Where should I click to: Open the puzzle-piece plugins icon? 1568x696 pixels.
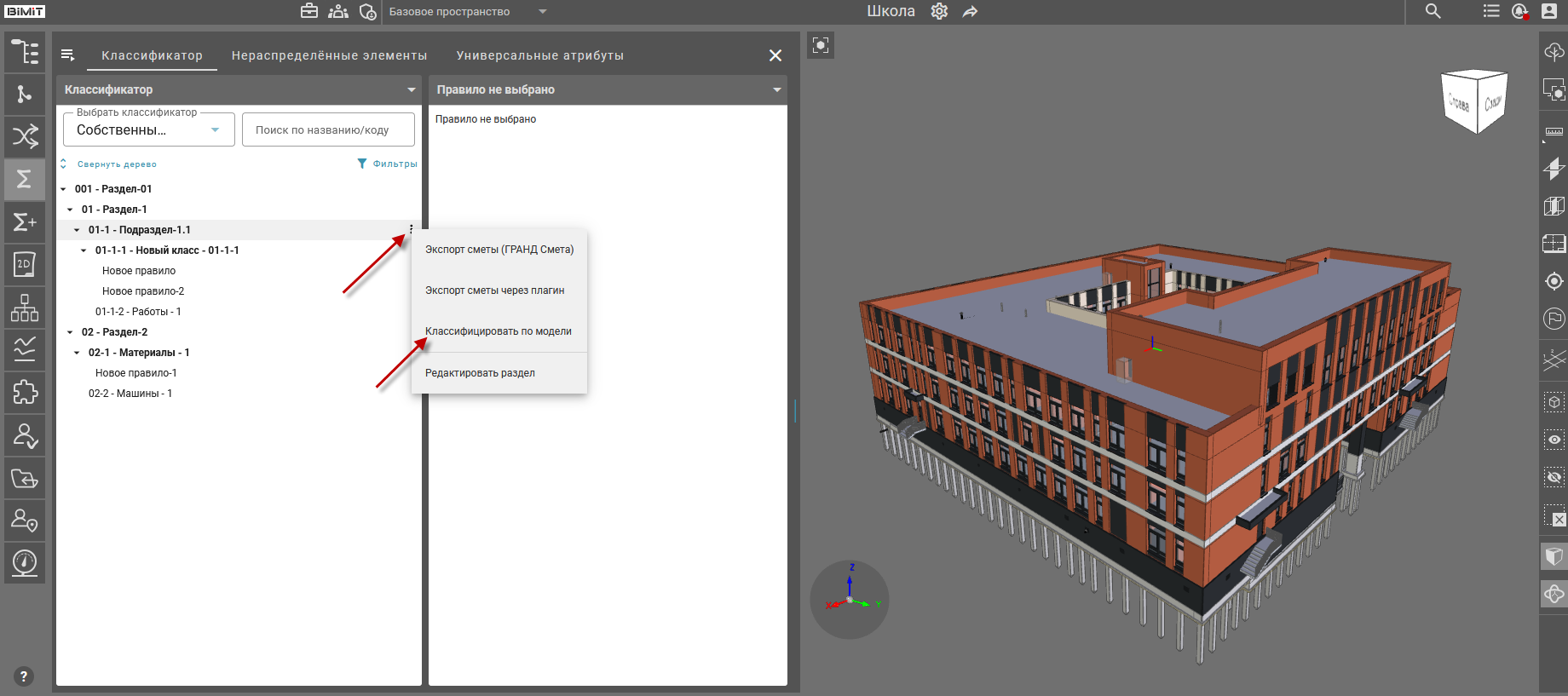point(25,392)
